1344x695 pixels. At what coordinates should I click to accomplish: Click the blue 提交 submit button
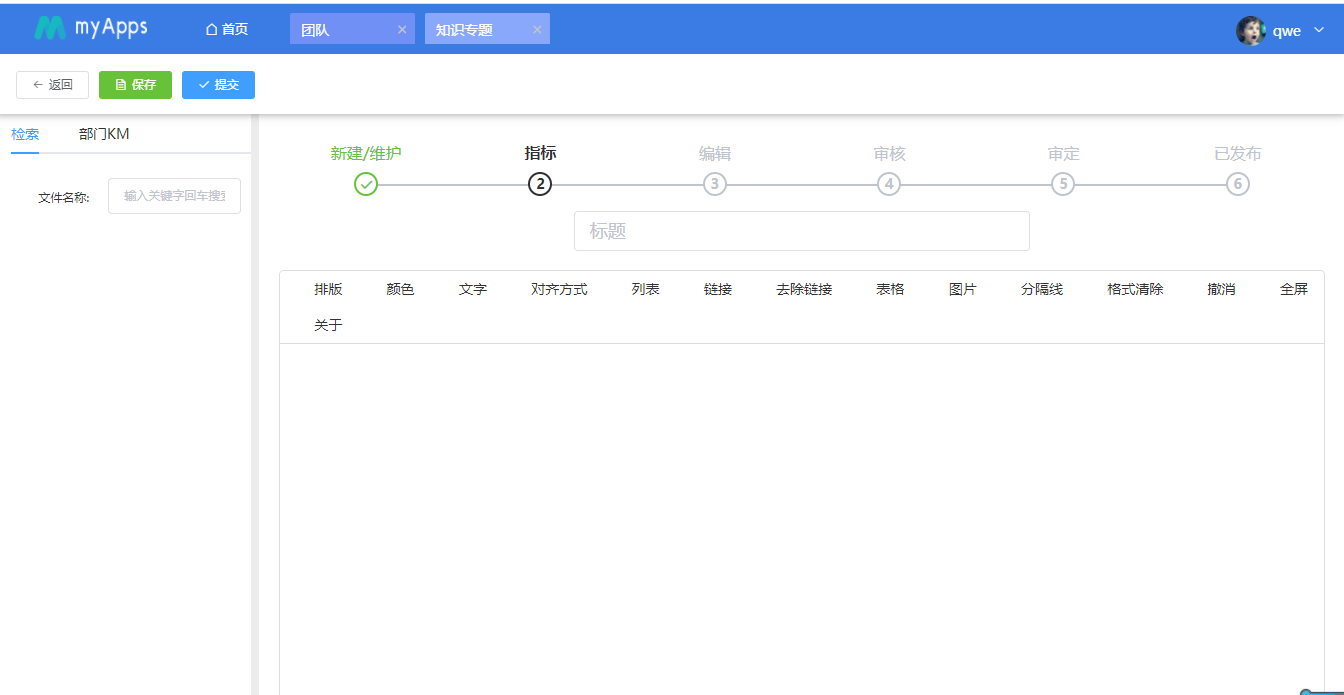pyautogui.click(x=218, y=85)
